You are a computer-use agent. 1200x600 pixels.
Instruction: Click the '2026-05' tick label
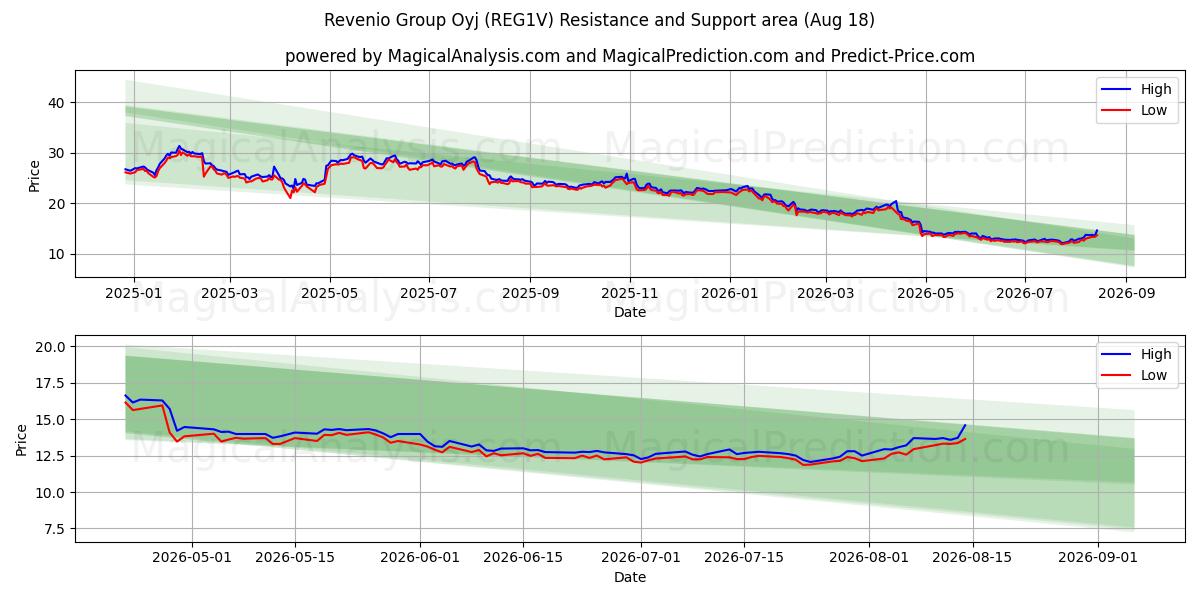pos(925,293)
